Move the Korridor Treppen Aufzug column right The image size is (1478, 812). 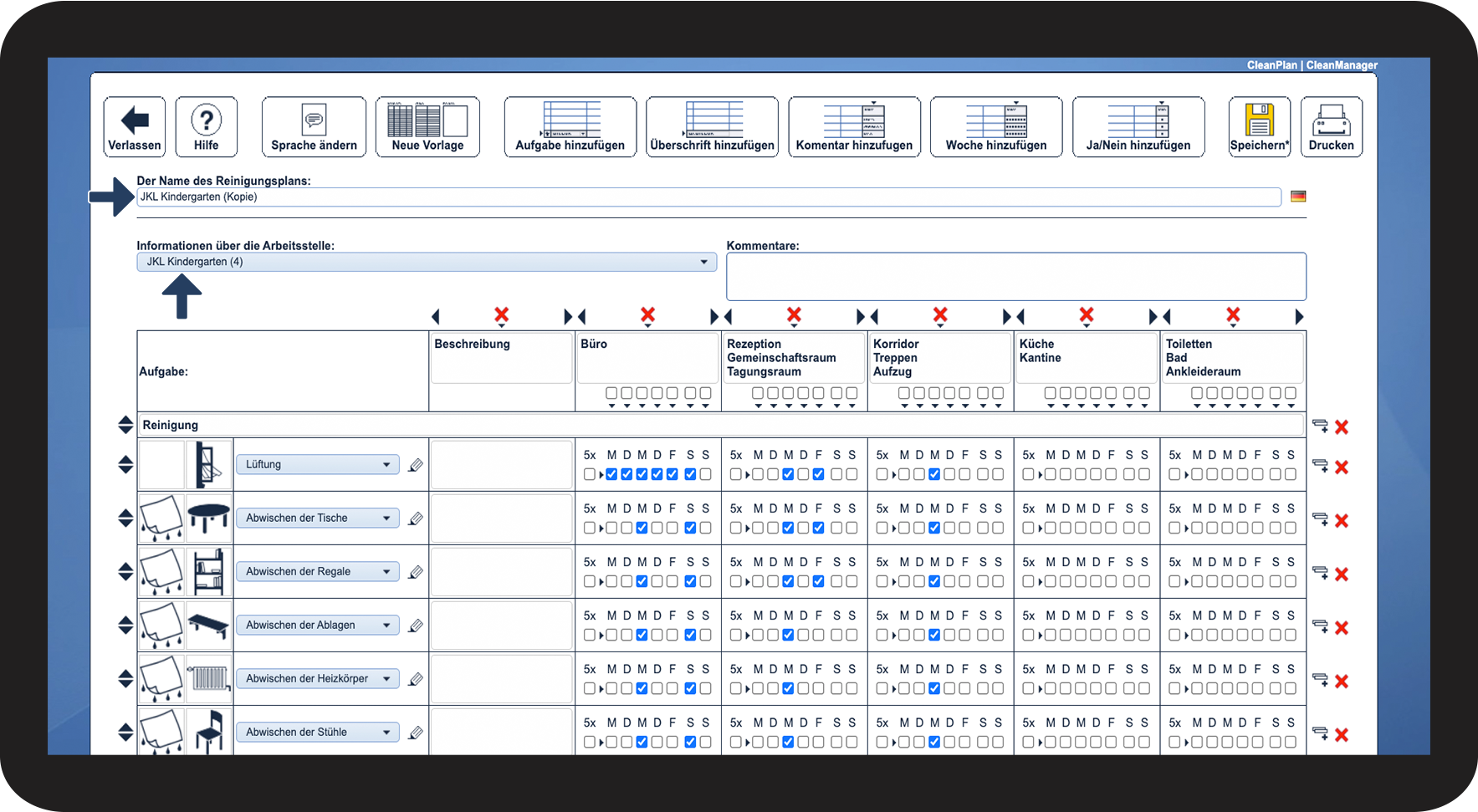click(1007, 317)
